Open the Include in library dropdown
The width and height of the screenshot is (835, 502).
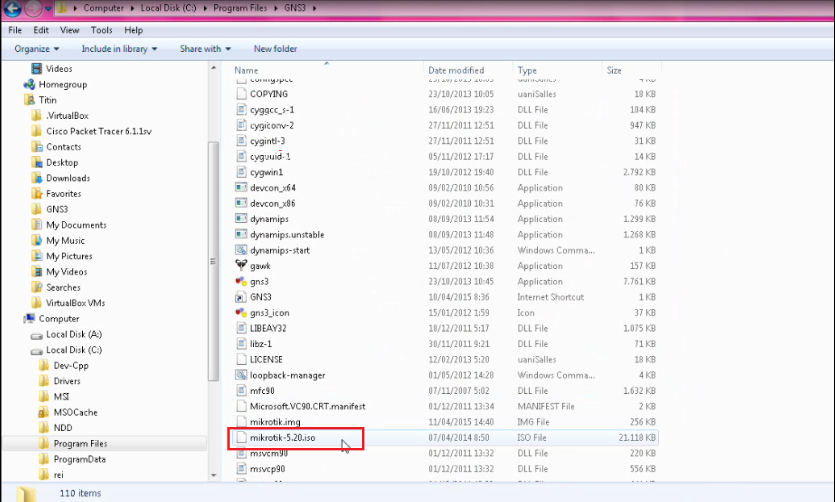point(119,49)
